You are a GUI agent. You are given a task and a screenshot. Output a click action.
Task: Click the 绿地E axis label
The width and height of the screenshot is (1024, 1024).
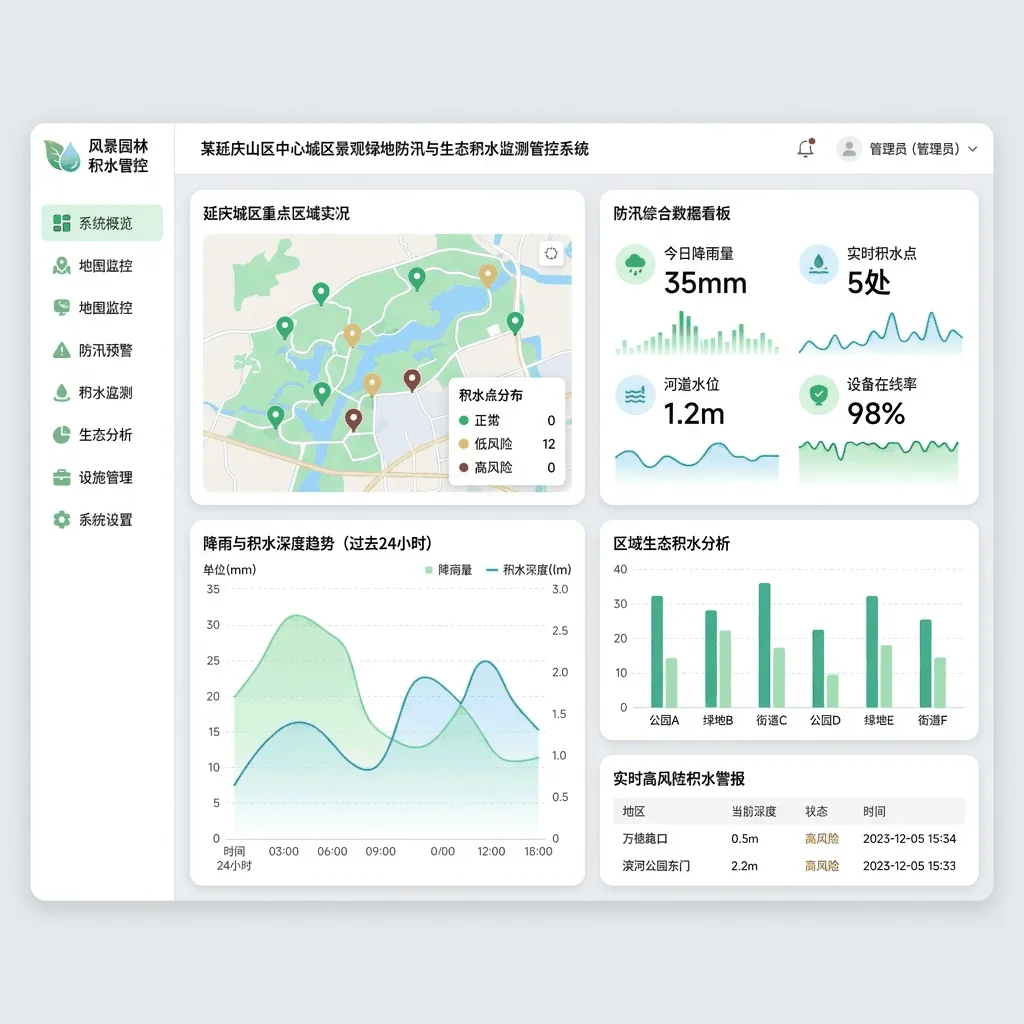click(879, 720)
